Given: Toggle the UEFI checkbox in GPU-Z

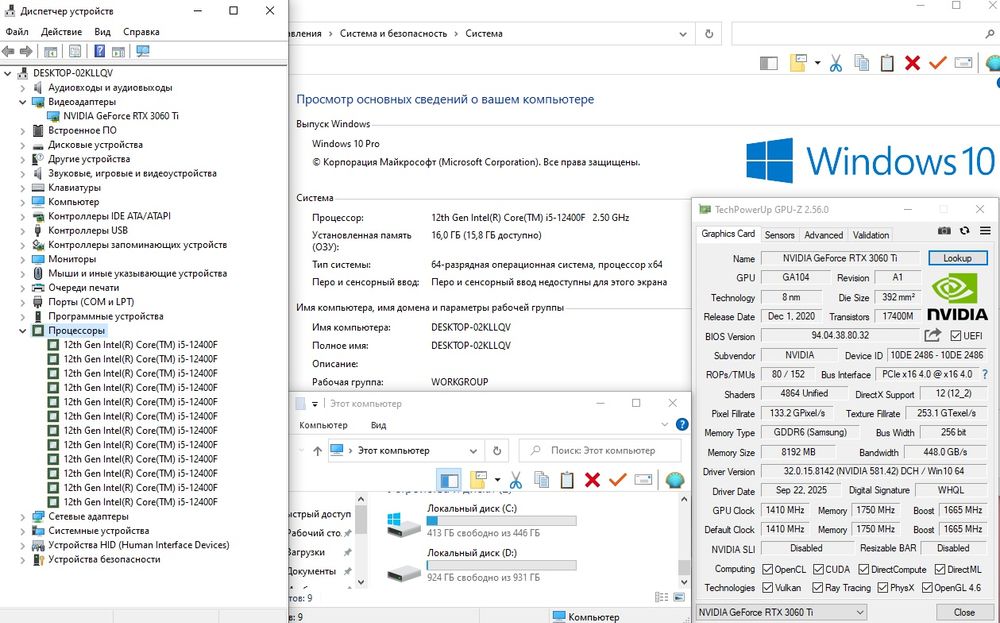Looking at the screenshot, I should pyautogui.click(x=955, y=335).
